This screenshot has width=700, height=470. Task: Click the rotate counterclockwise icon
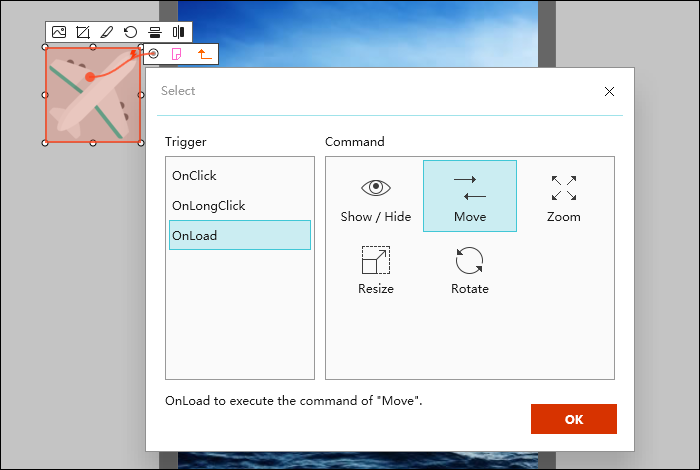[130, 32]
